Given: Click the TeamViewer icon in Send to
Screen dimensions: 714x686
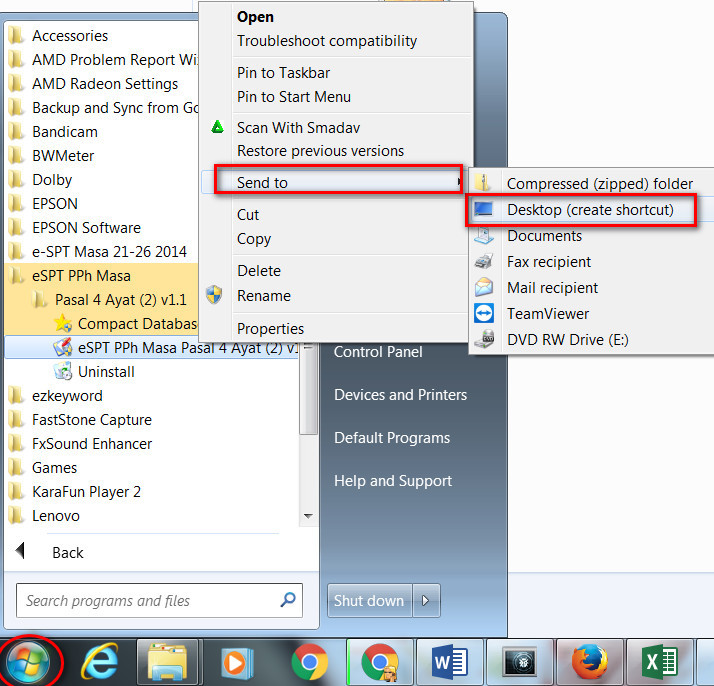Looking at the screenshot, I should [483, 313].
